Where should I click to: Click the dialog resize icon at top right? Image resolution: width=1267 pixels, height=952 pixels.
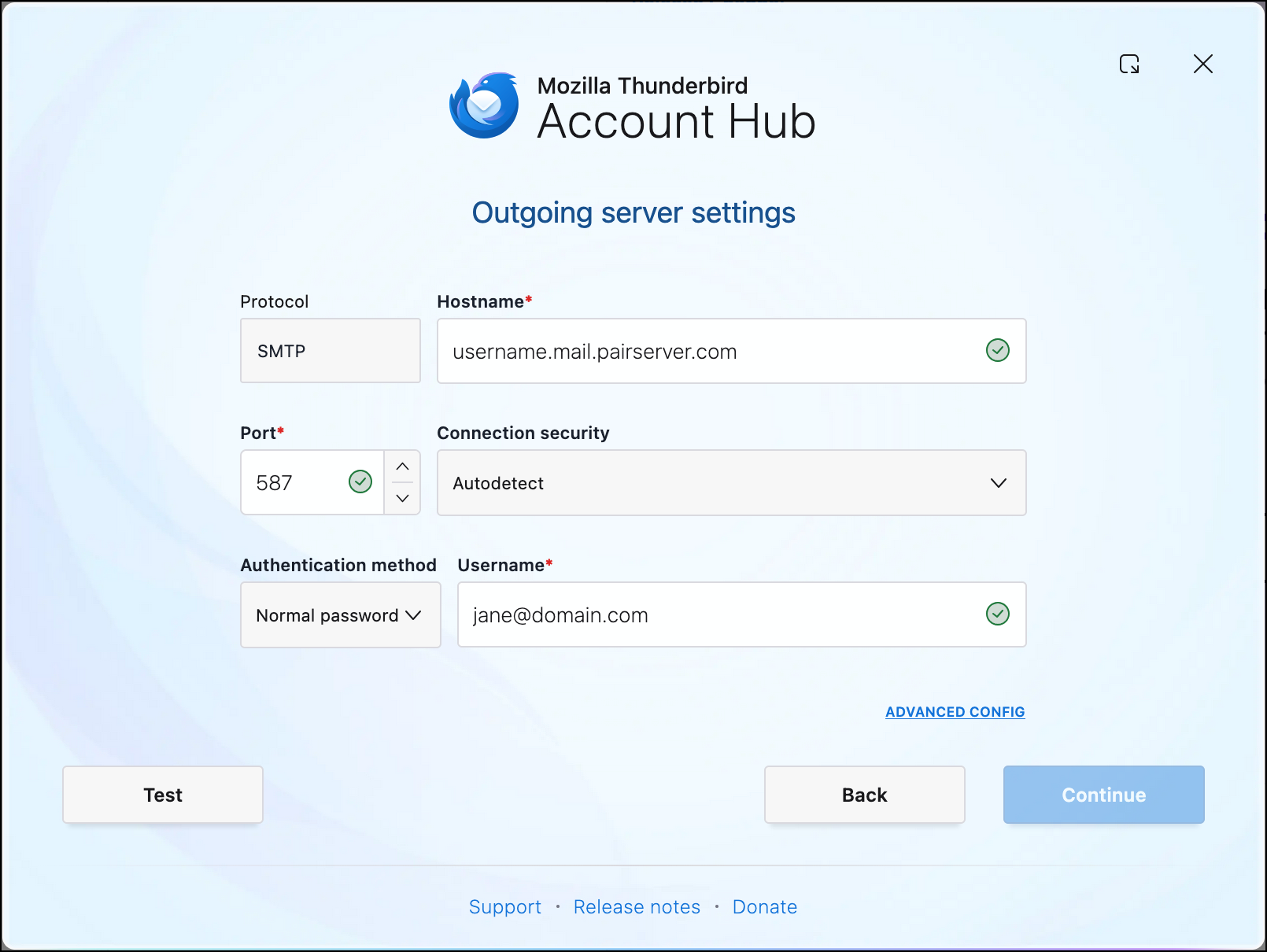[1129, 64]
